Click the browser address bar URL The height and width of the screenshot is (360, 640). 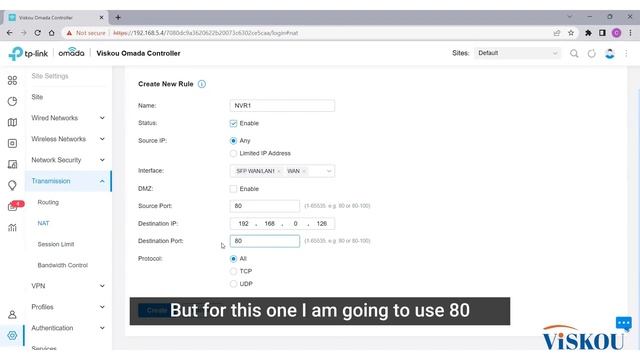(205, 33)
